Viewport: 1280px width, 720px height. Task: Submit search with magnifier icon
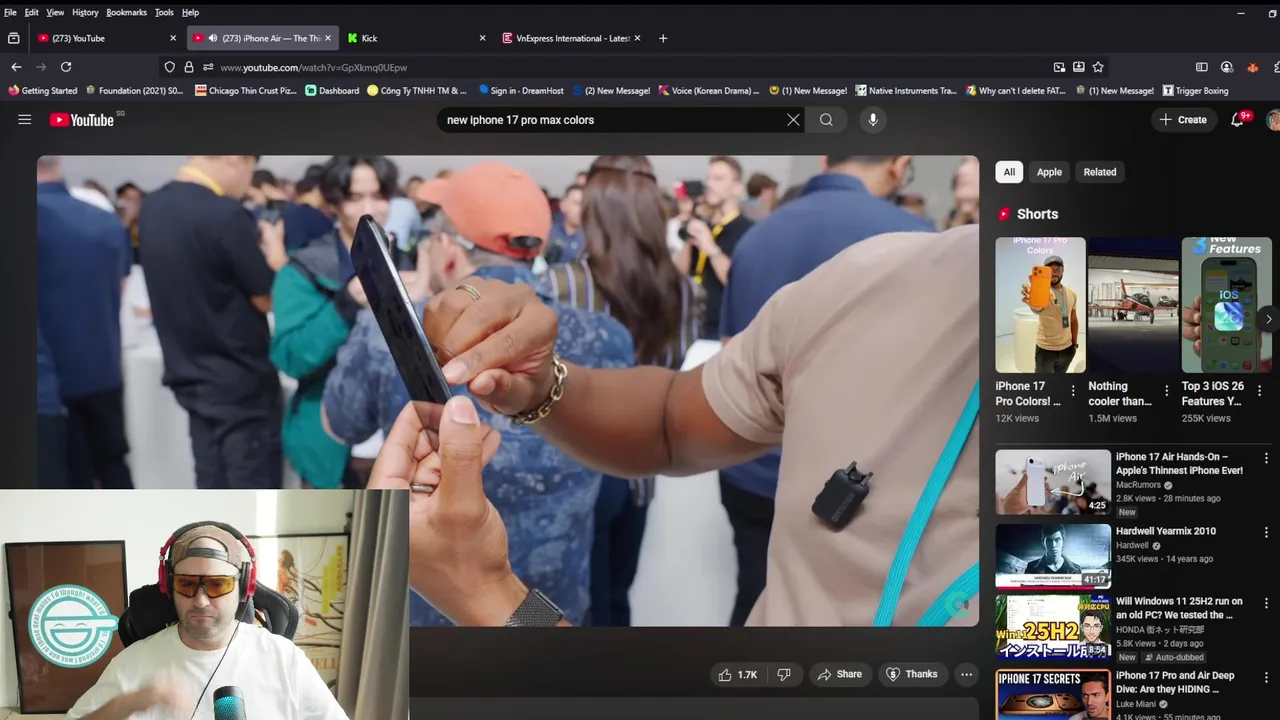pyautogui.click(x=826, y=120)
